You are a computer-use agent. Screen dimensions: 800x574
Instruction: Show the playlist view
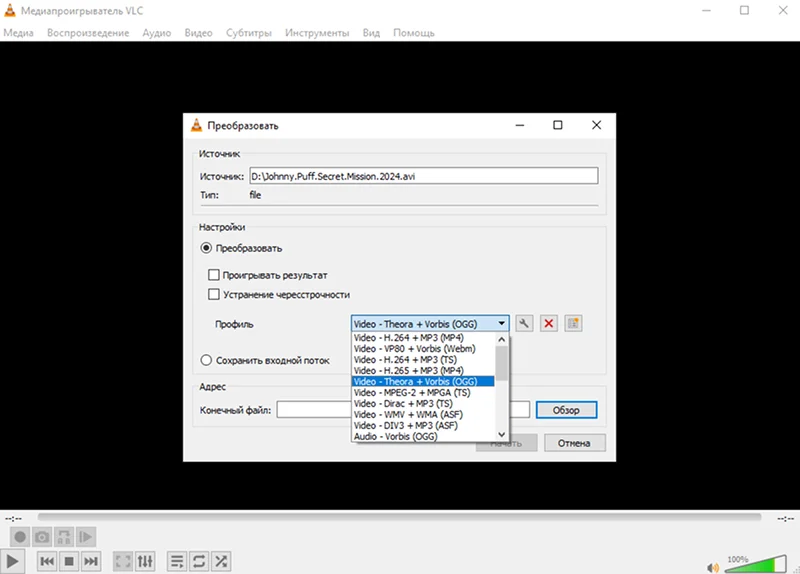[x=177, y=562]
